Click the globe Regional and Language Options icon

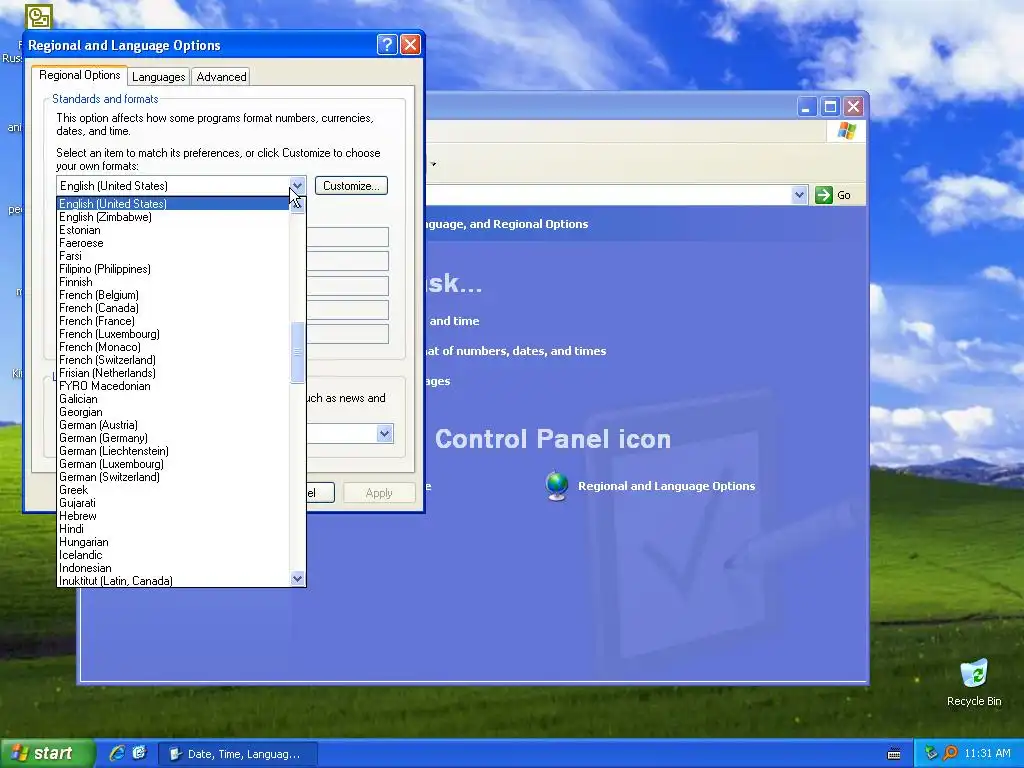[556, 486]
